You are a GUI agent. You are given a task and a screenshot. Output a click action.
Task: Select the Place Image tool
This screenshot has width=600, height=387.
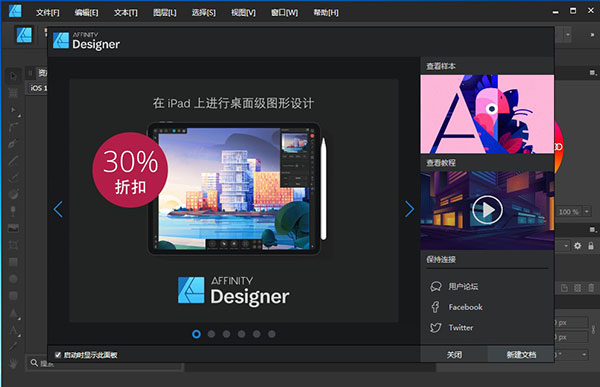tap(13, 228)
